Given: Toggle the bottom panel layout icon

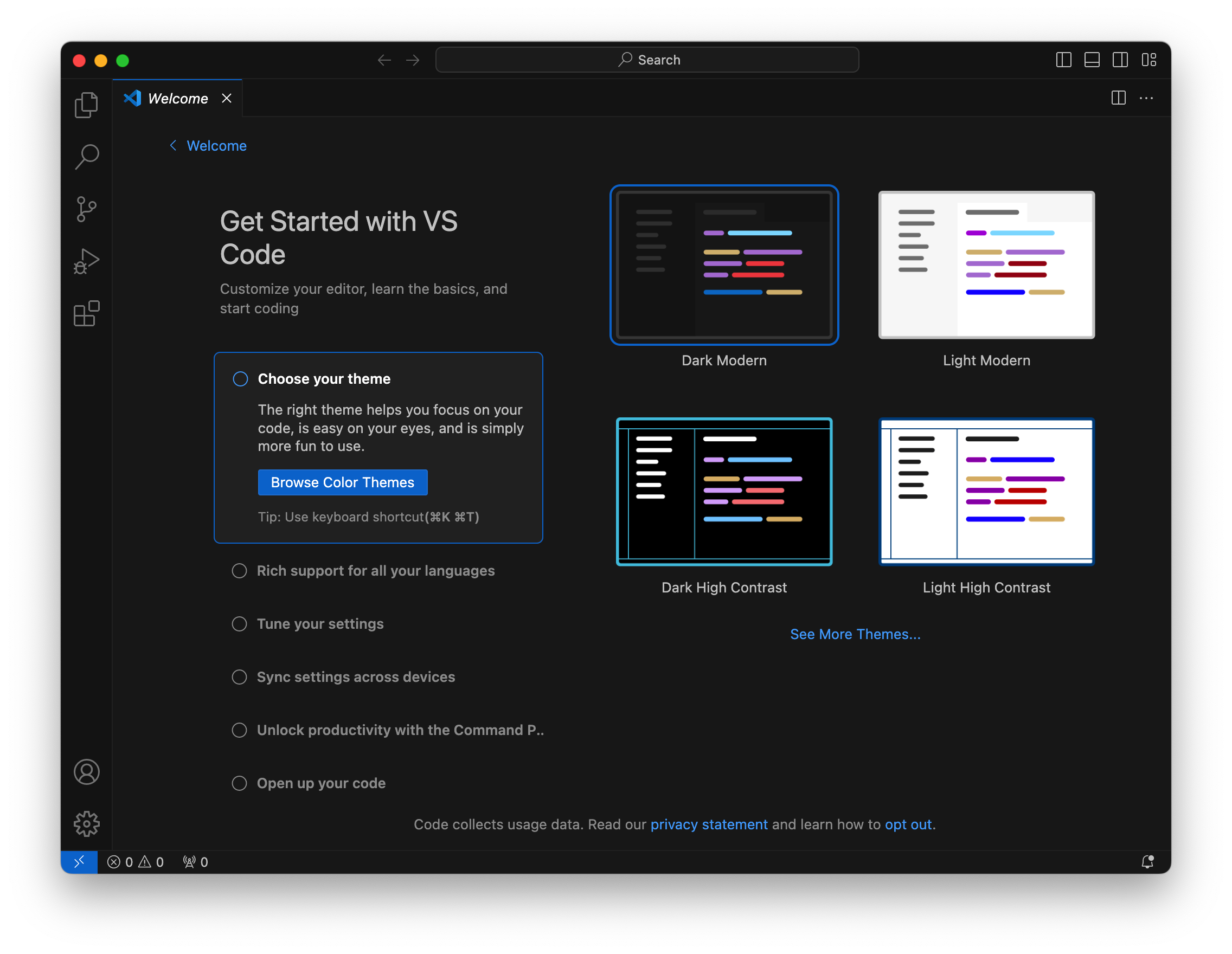Looking at the screenshot, I should 1092,60.
